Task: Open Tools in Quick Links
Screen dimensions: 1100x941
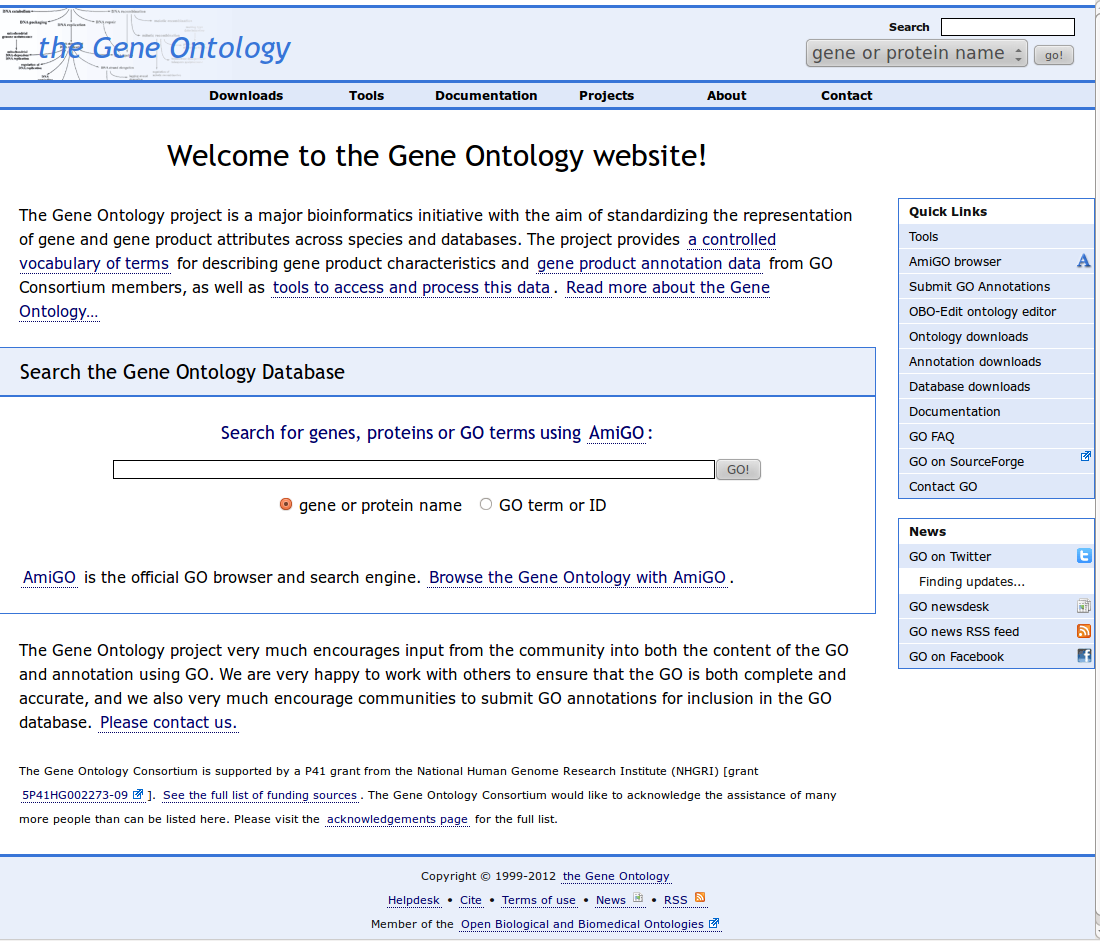Action: click(996, 236)
